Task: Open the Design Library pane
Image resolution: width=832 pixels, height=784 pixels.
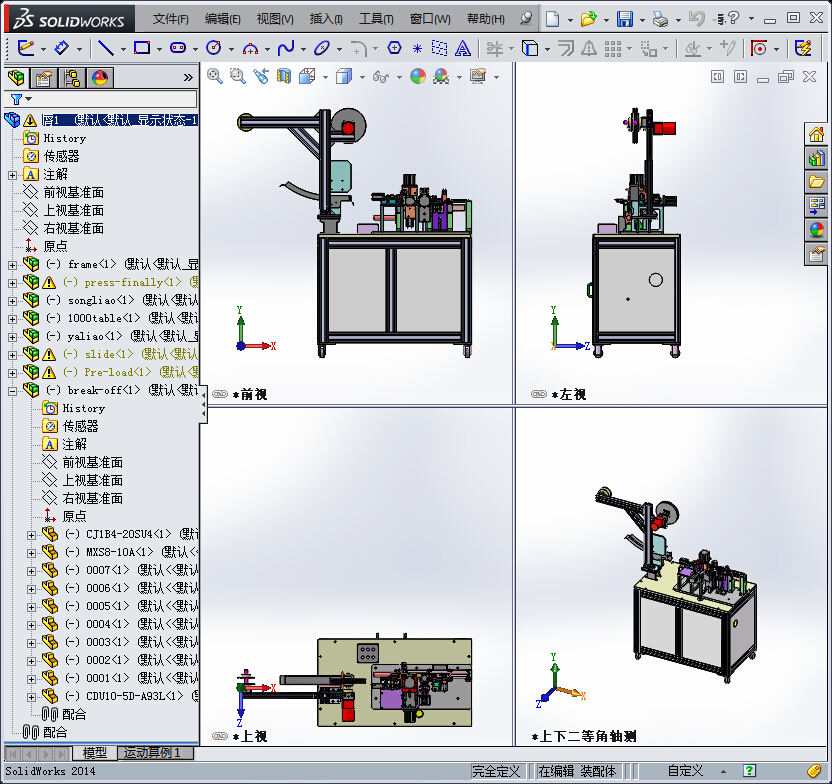Action: click(x=817, y=158)
